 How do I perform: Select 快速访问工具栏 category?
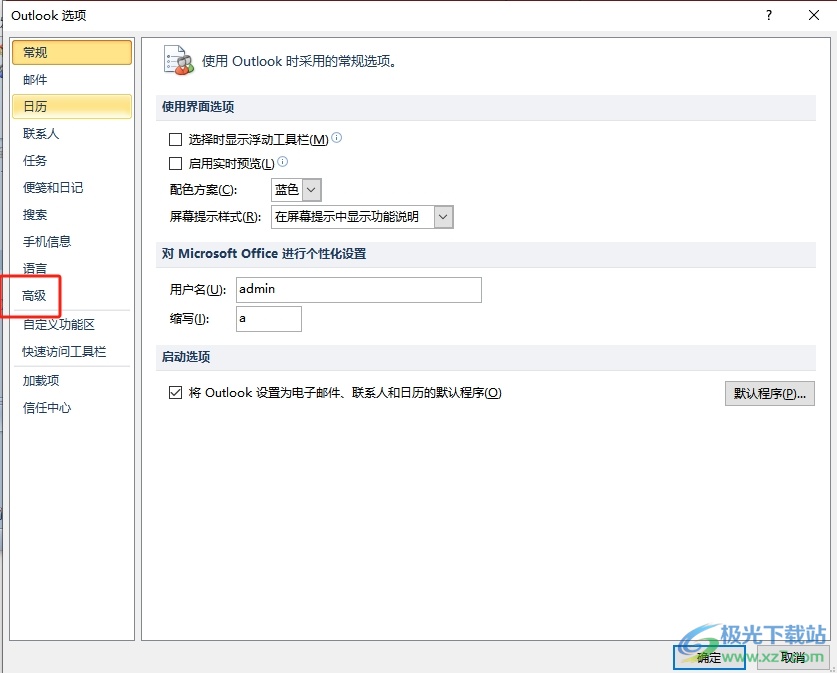click(72, 352)
